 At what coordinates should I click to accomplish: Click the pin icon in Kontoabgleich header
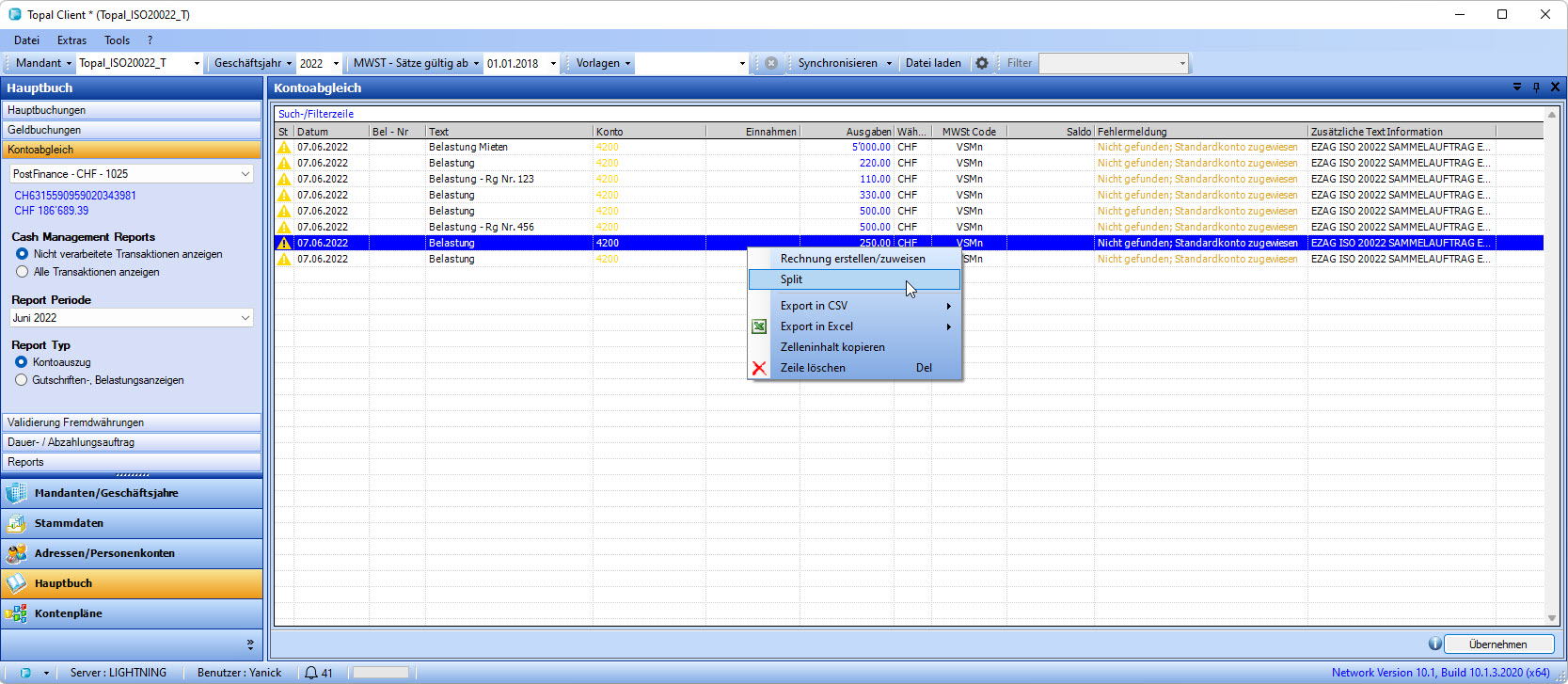[x=1536, y=87]
